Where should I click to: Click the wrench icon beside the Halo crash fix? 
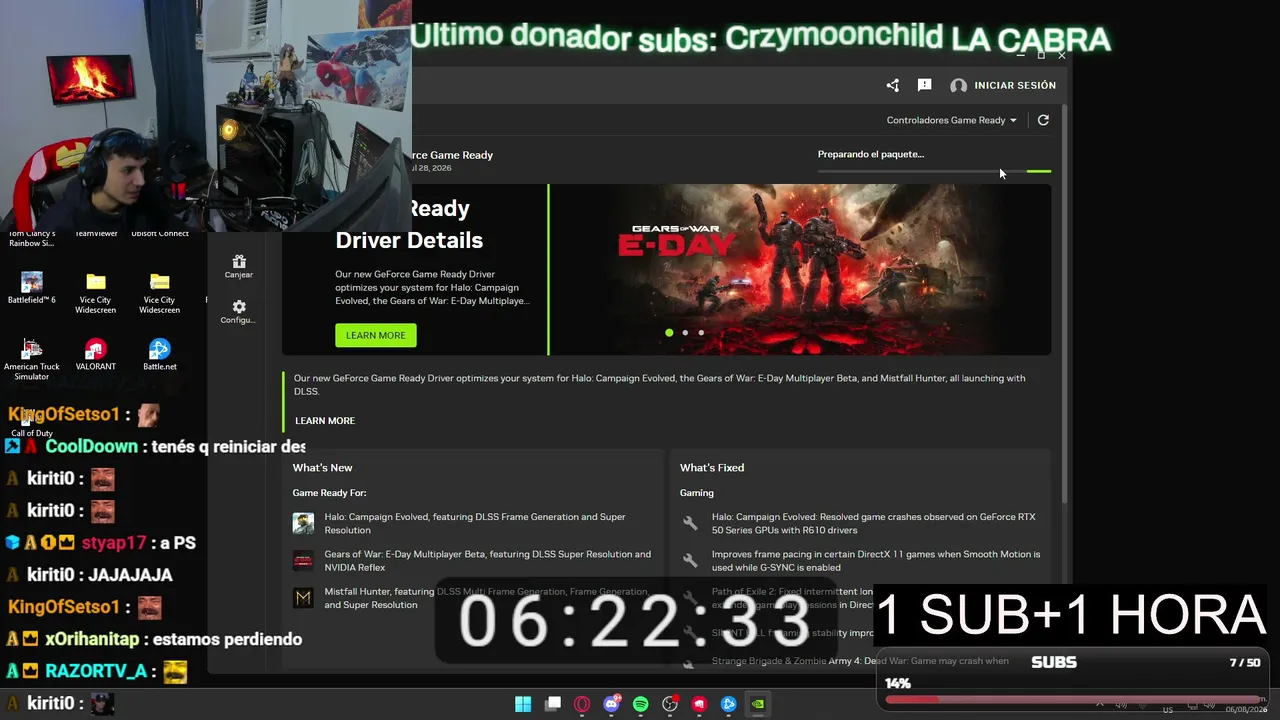tap(690, 523)
